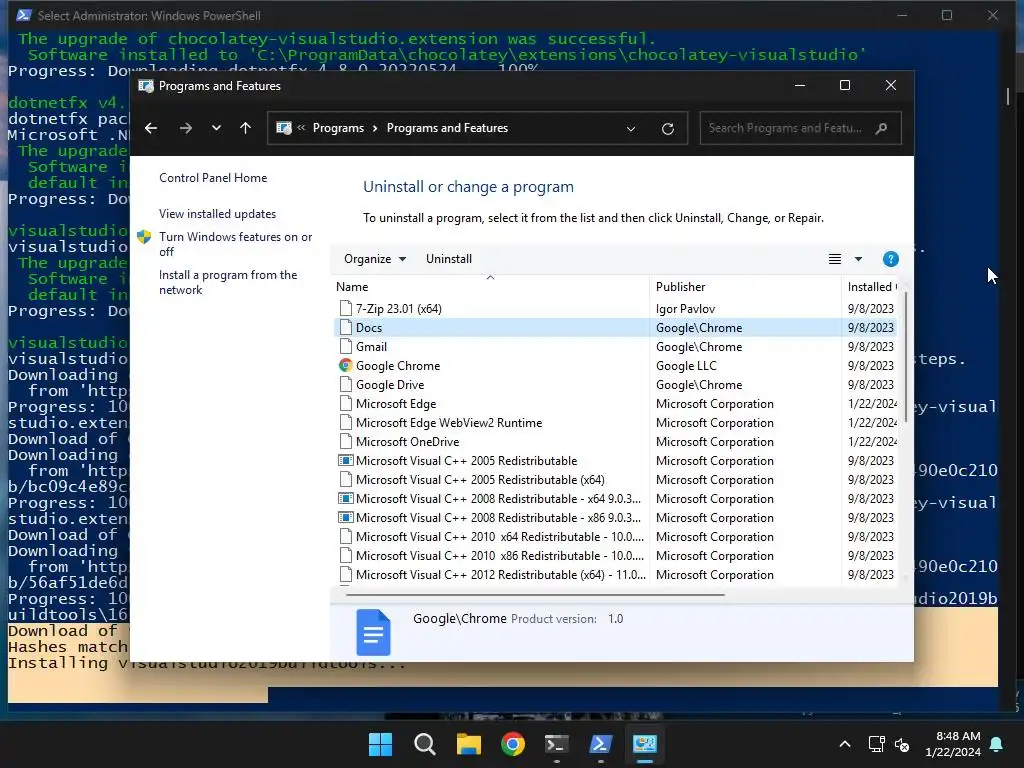Image resolution: width=1024 pixels, height=768 pixels.
Task: Open the clock showing 8:48 AM
Action: 953,744
